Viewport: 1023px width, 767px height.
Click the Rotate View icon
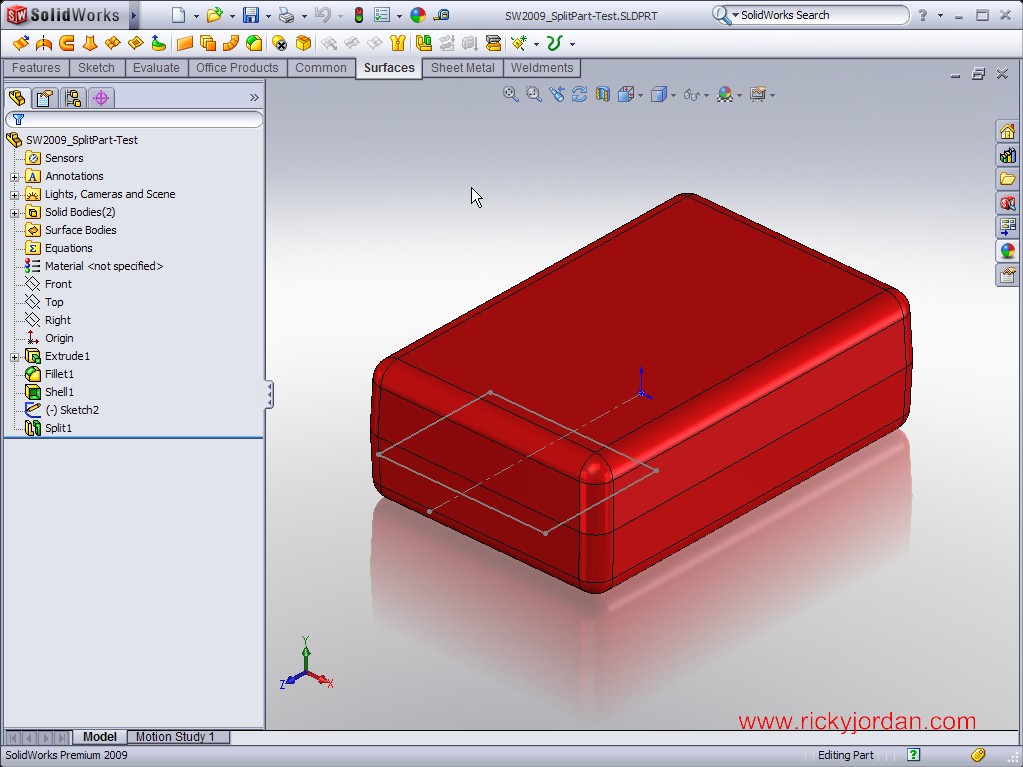(x=579, y=95)
